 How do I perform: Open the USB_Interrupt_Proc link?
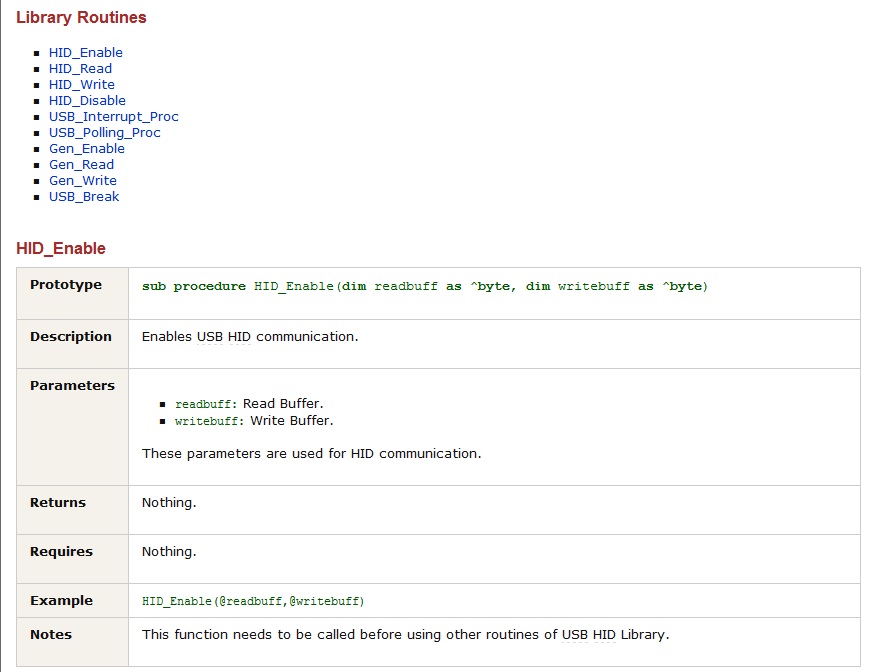point(114,117)
